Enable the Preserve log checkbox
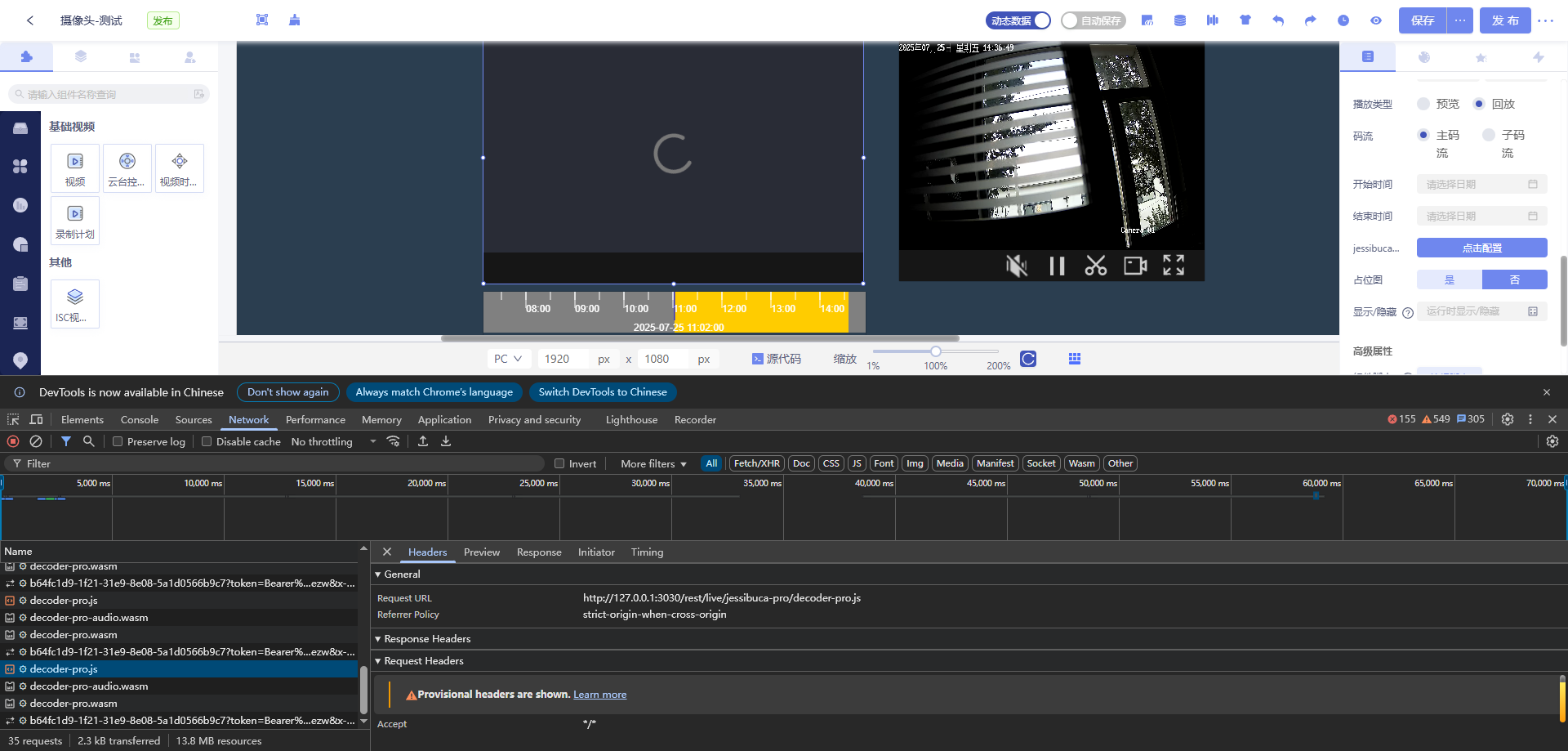Image resolution: width=1568 pixels, height=751 pixels. coord(118,441)
